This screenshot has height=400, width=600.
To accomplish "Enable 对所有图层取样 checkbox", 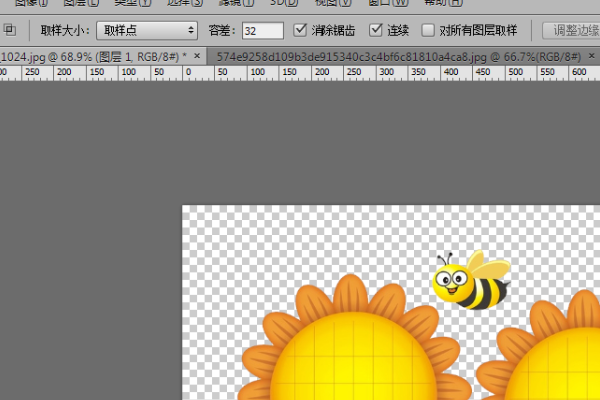I will (428, 31).
